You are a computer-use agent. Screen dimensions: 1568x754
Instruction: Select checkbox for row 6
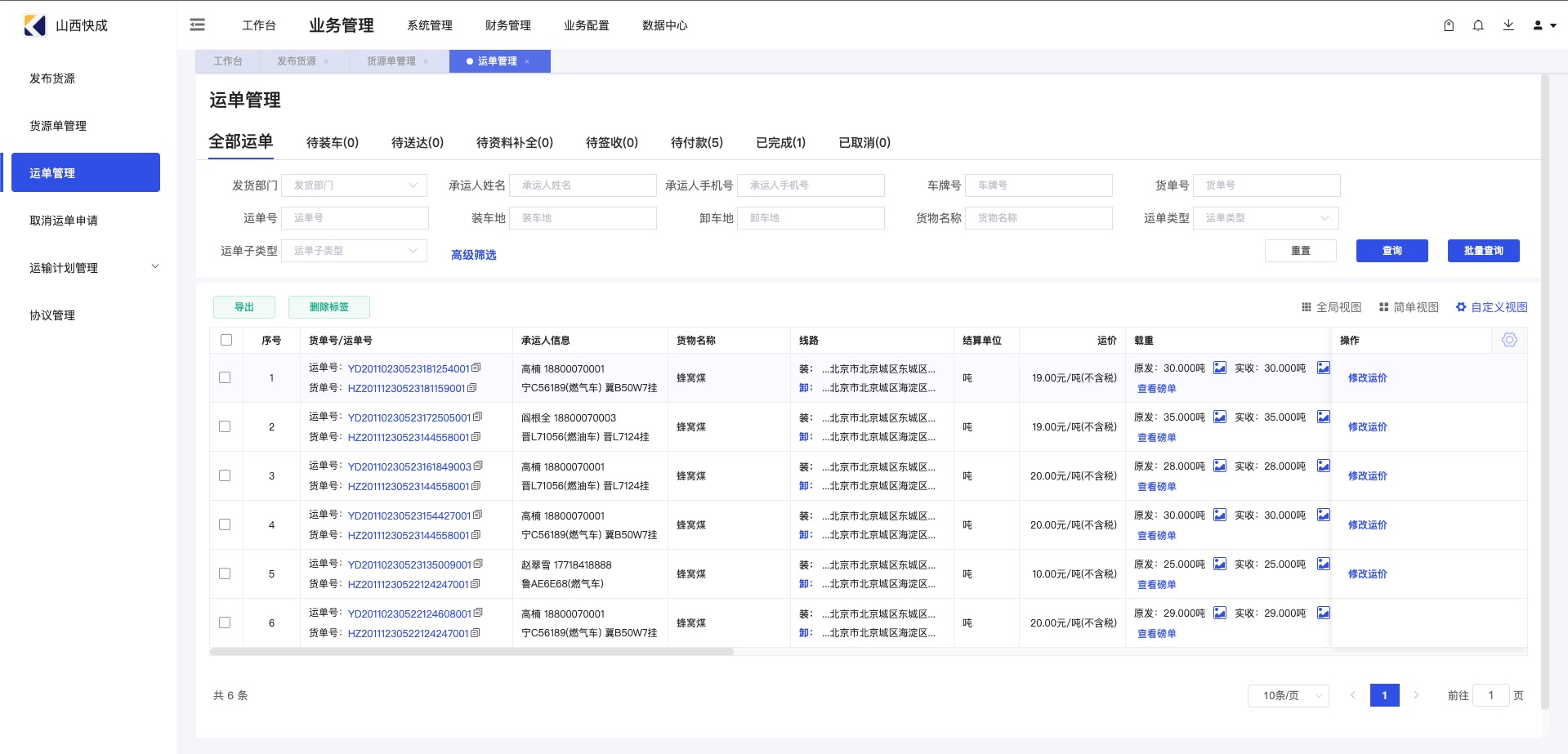coord(225,622)
